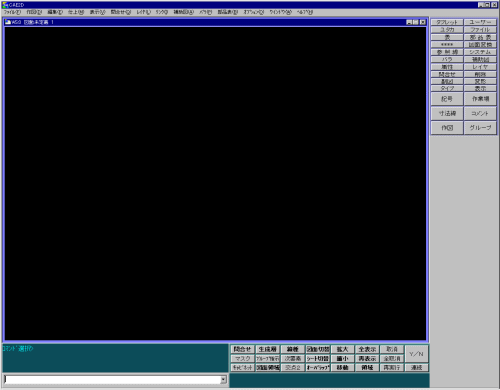
Task: Click the システム button in side panel
Action: click(x=480, y=52)
